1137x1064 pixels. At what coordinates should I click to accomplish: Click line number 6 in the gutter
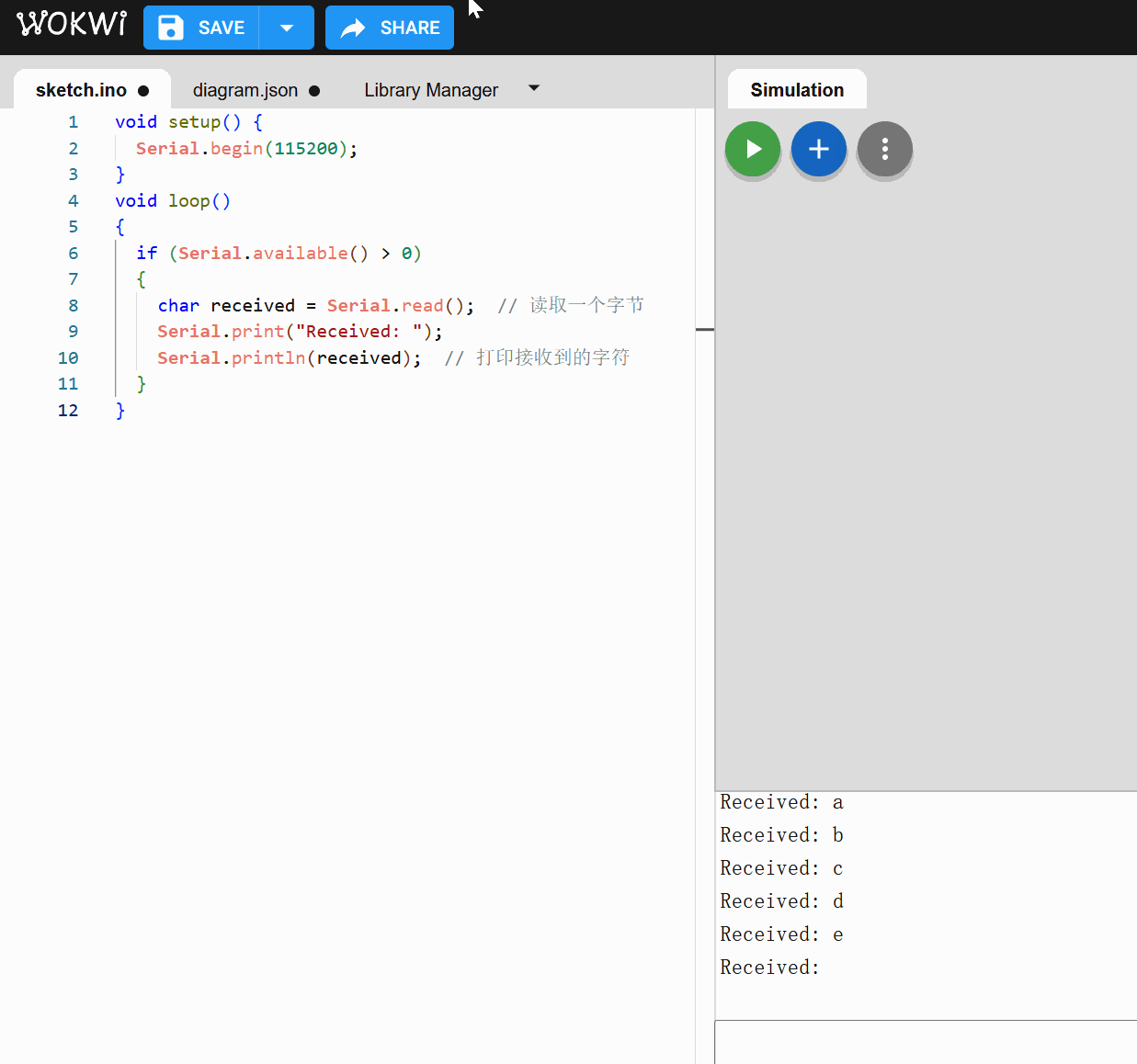(x=74, y=254)
